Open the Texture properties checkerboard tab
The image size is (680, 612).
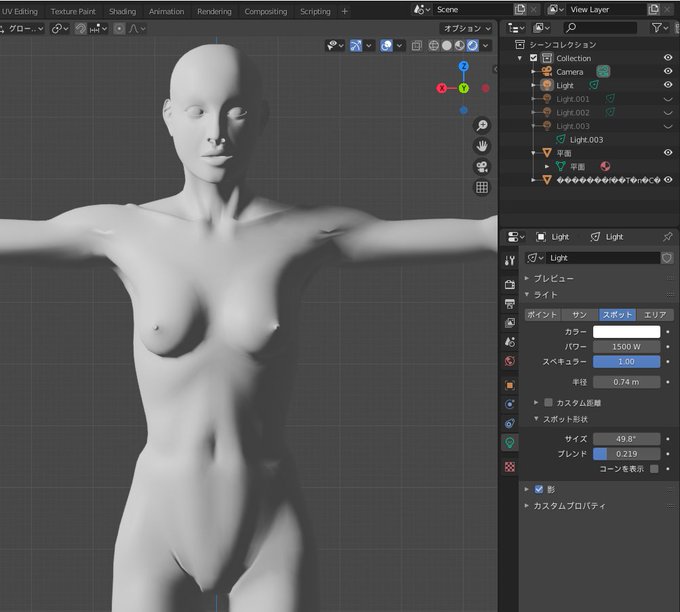[510, 466]
